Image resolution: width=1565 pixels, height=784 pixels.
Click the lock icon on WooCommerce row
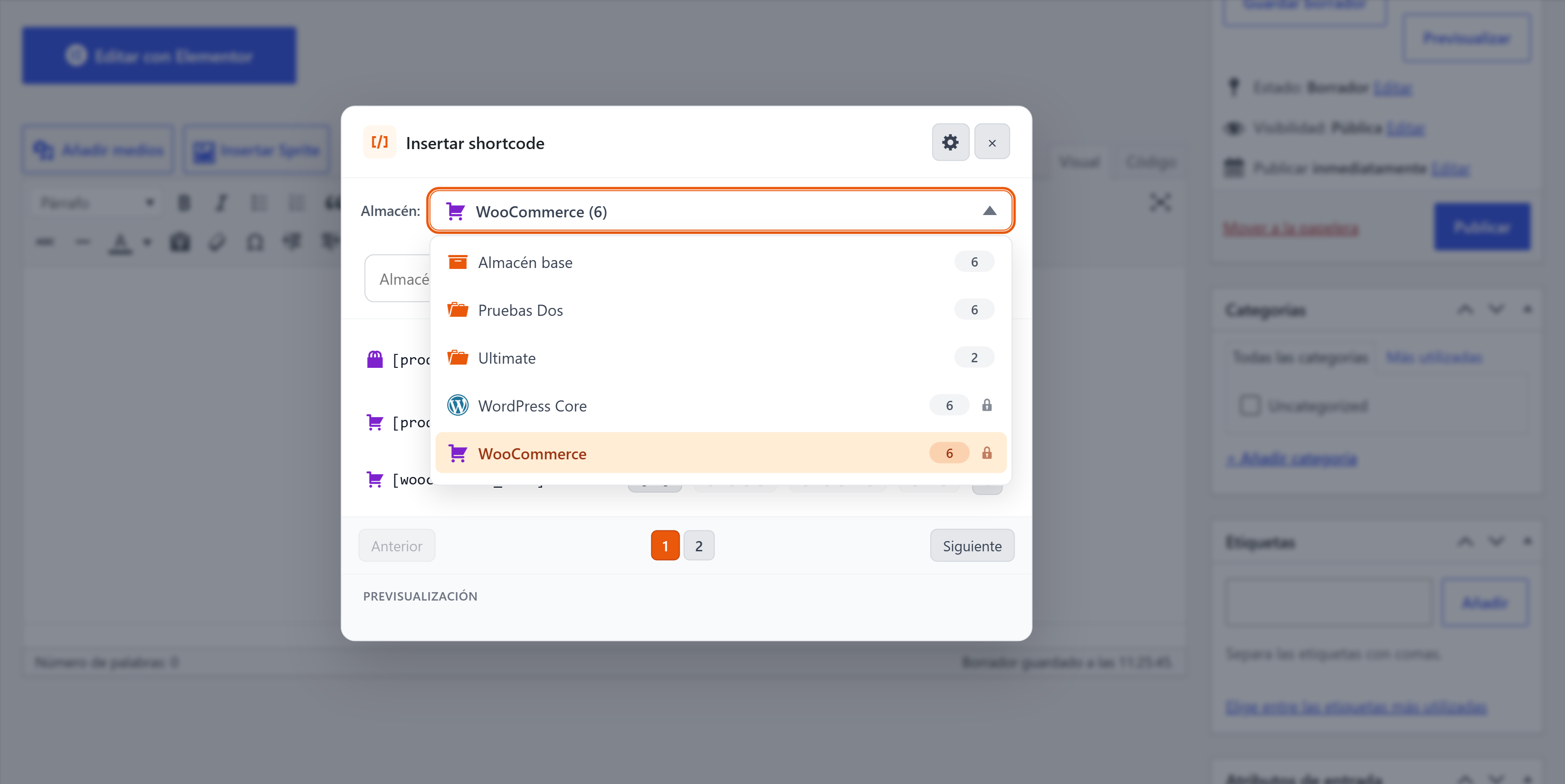coord(987,453)
